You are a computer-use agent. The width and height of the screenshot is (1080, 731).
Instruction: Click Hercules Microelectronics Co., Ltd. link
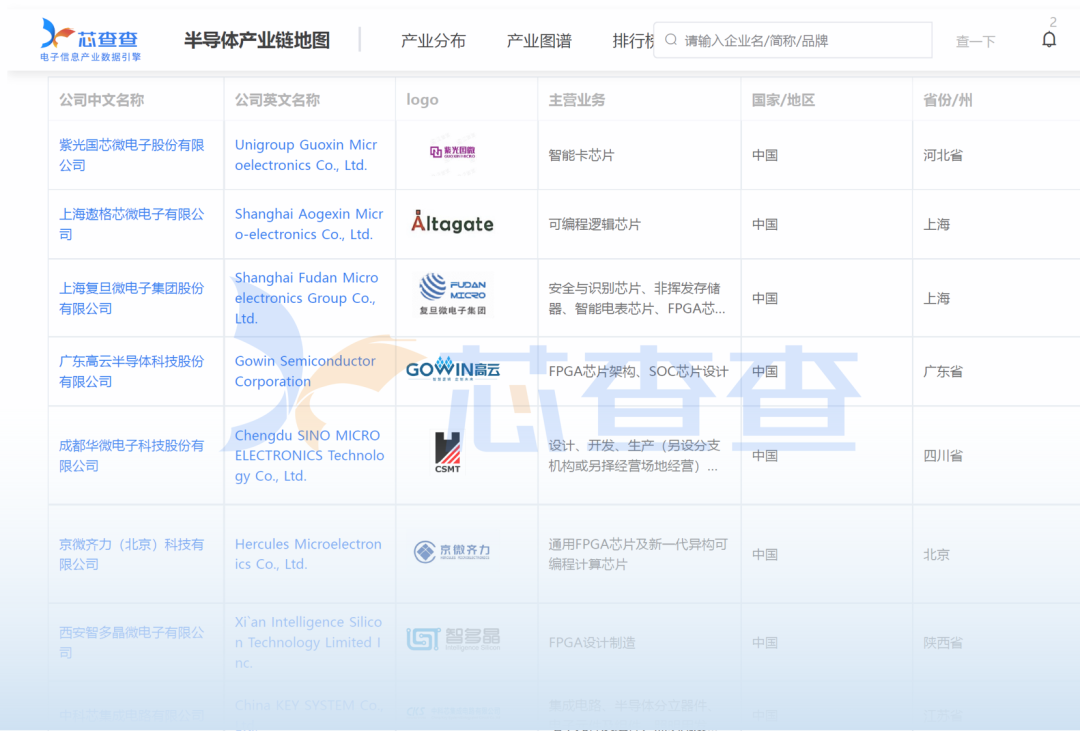point(308,554)
